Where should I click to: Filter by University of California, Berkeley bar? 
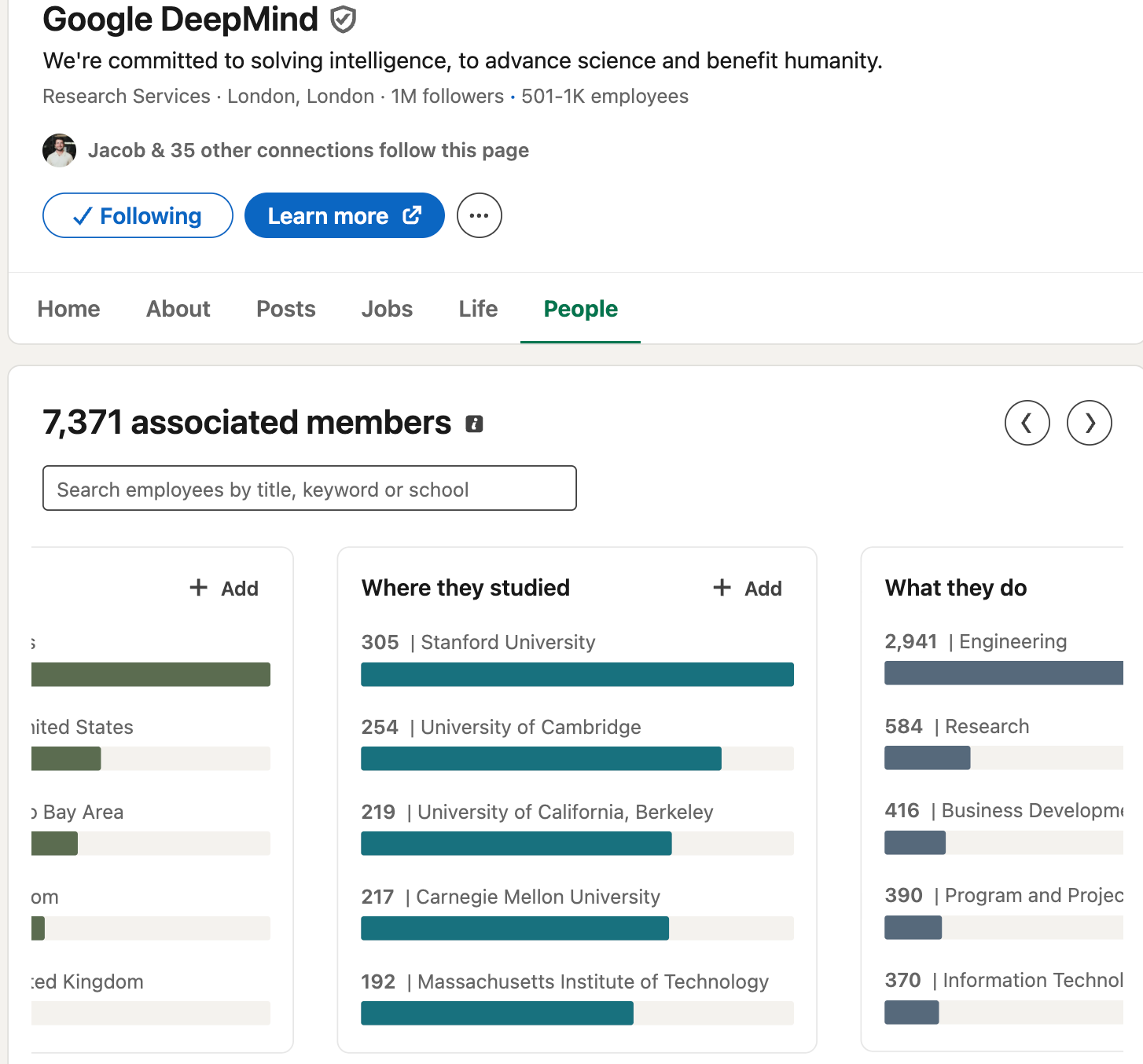pos(577,843)
